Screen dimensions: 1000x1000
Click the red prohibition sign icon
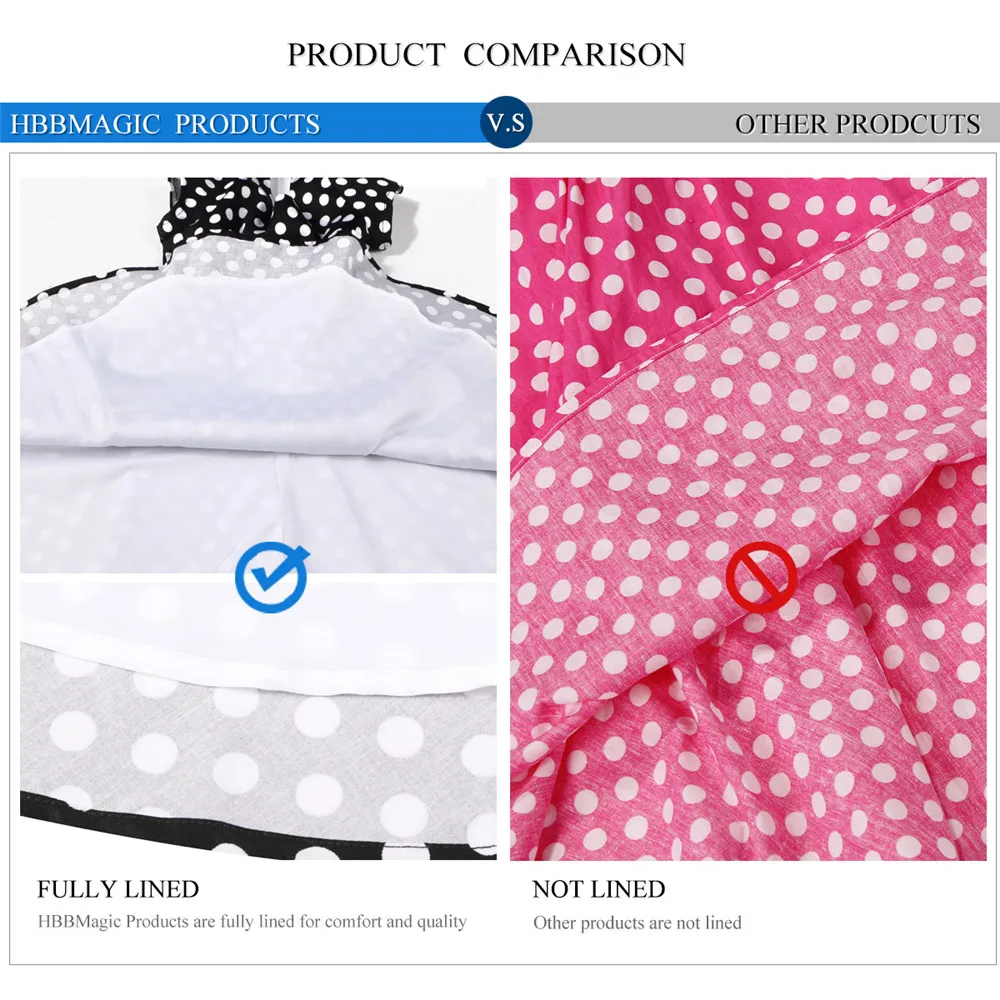pyautogui.click(x=761, y=578)
